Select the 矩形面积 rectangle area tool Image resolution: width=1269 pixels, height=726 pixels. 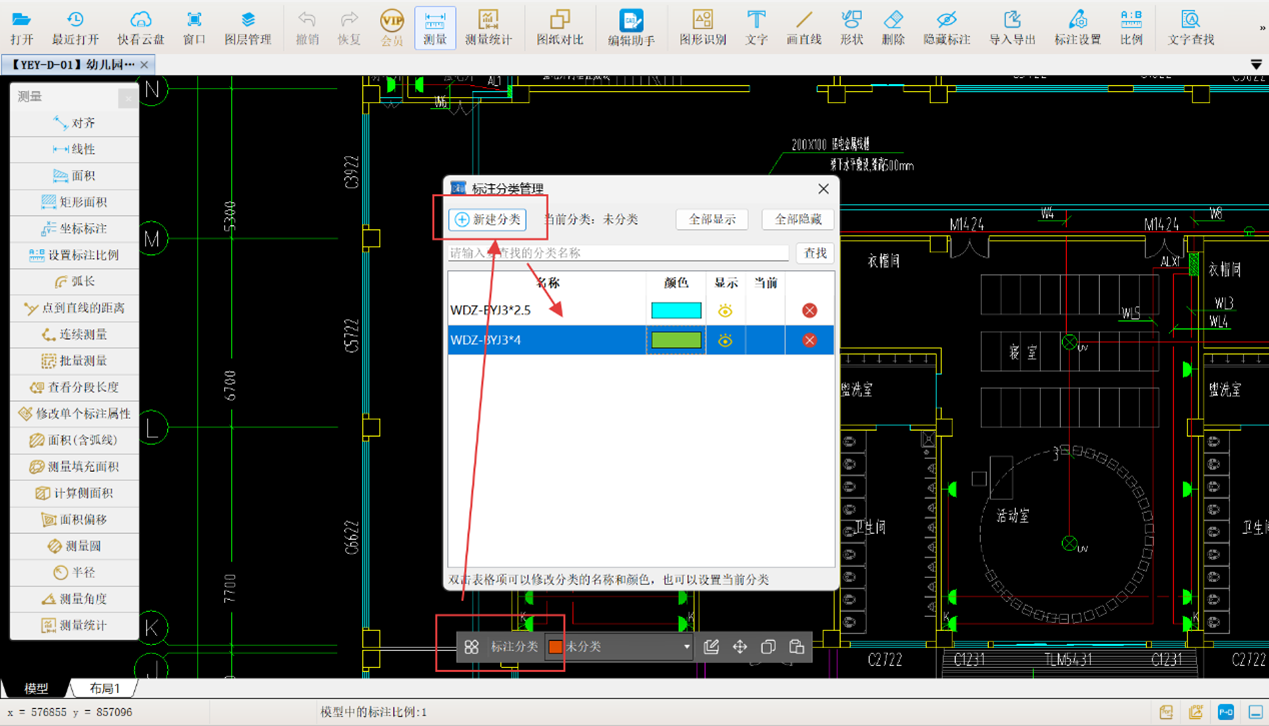click(x=75, y=202)
